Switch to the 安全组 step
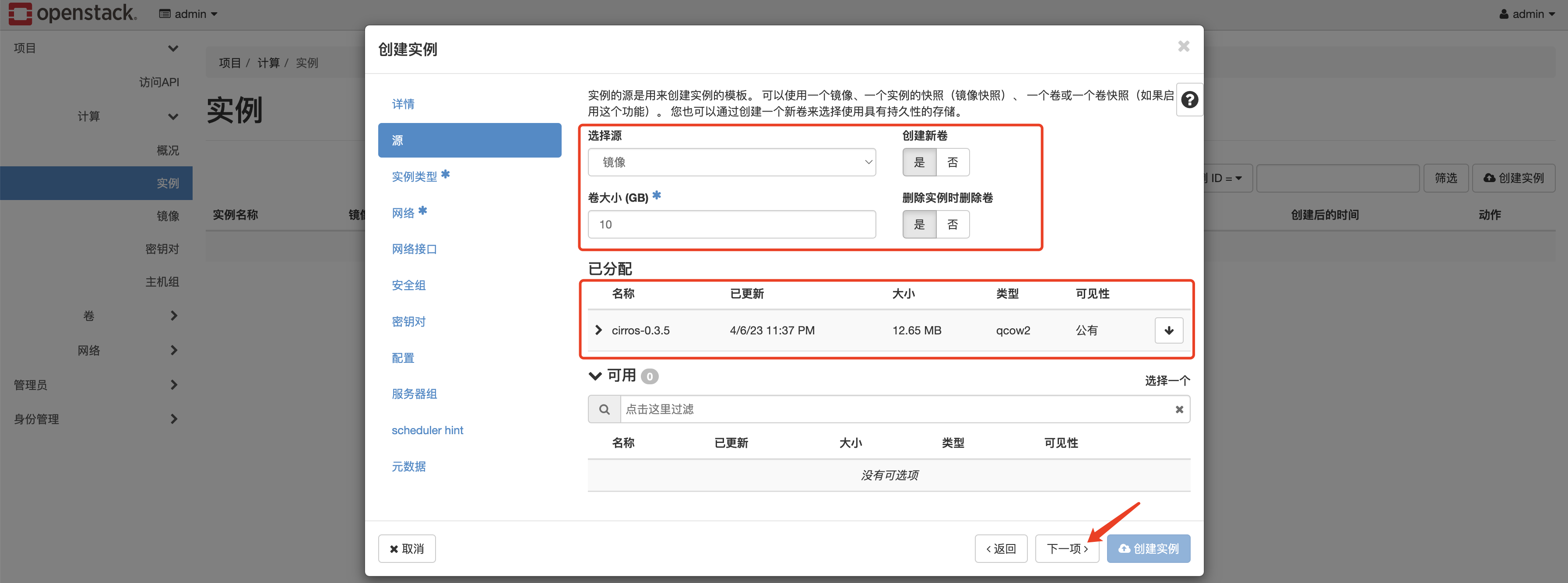The height and width of the screenshot is (583, 1568). 408,285
